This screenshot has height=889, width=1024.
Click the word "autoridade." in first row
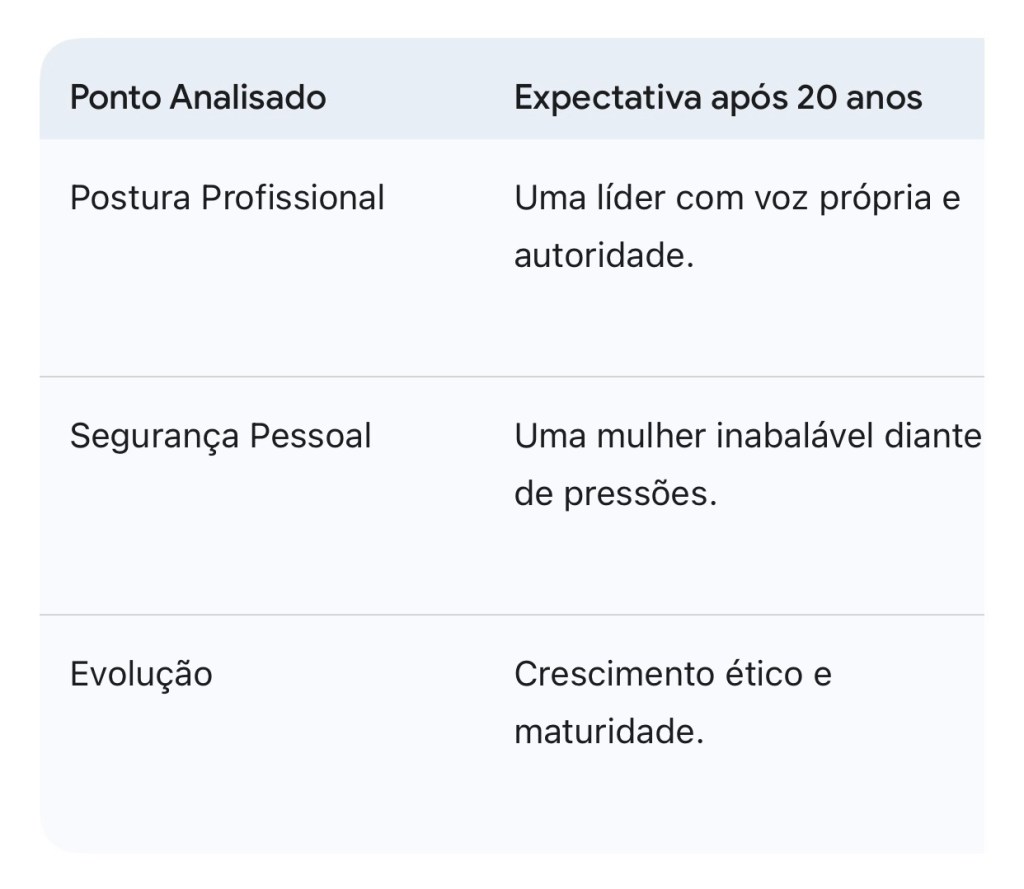click(603, 256)
